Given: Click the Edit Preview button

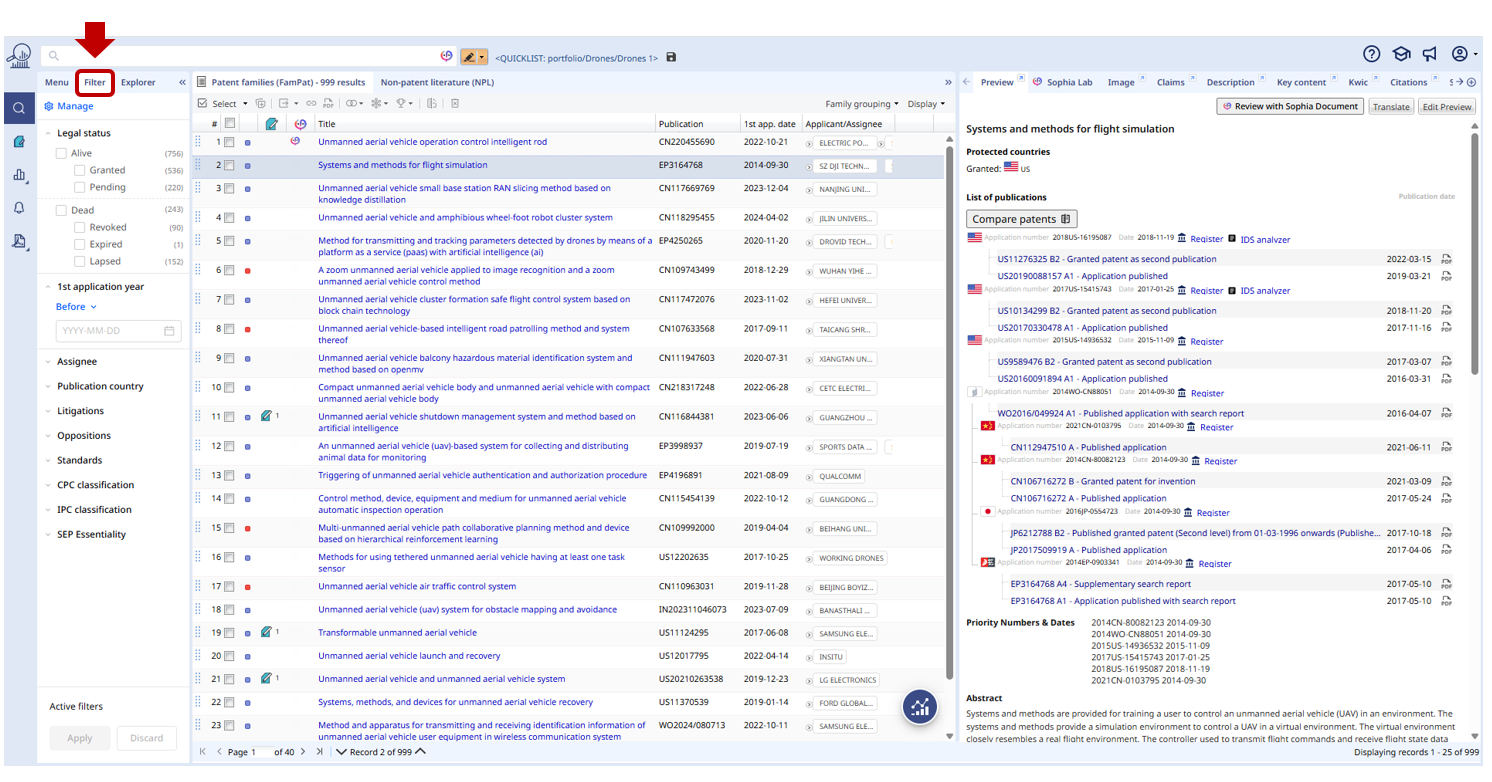Looking at the screenshot, I should tap(1447, 106).
